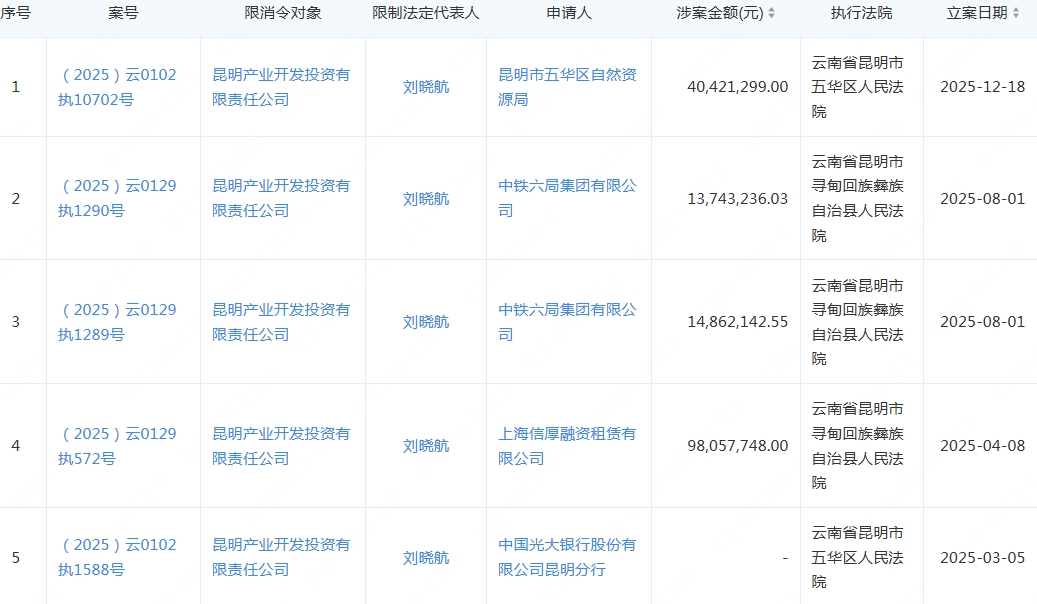Viewport: 1037px width, 604px height.
Task: Open case (2025)云0129执572号
Action: tap(117, 446)
